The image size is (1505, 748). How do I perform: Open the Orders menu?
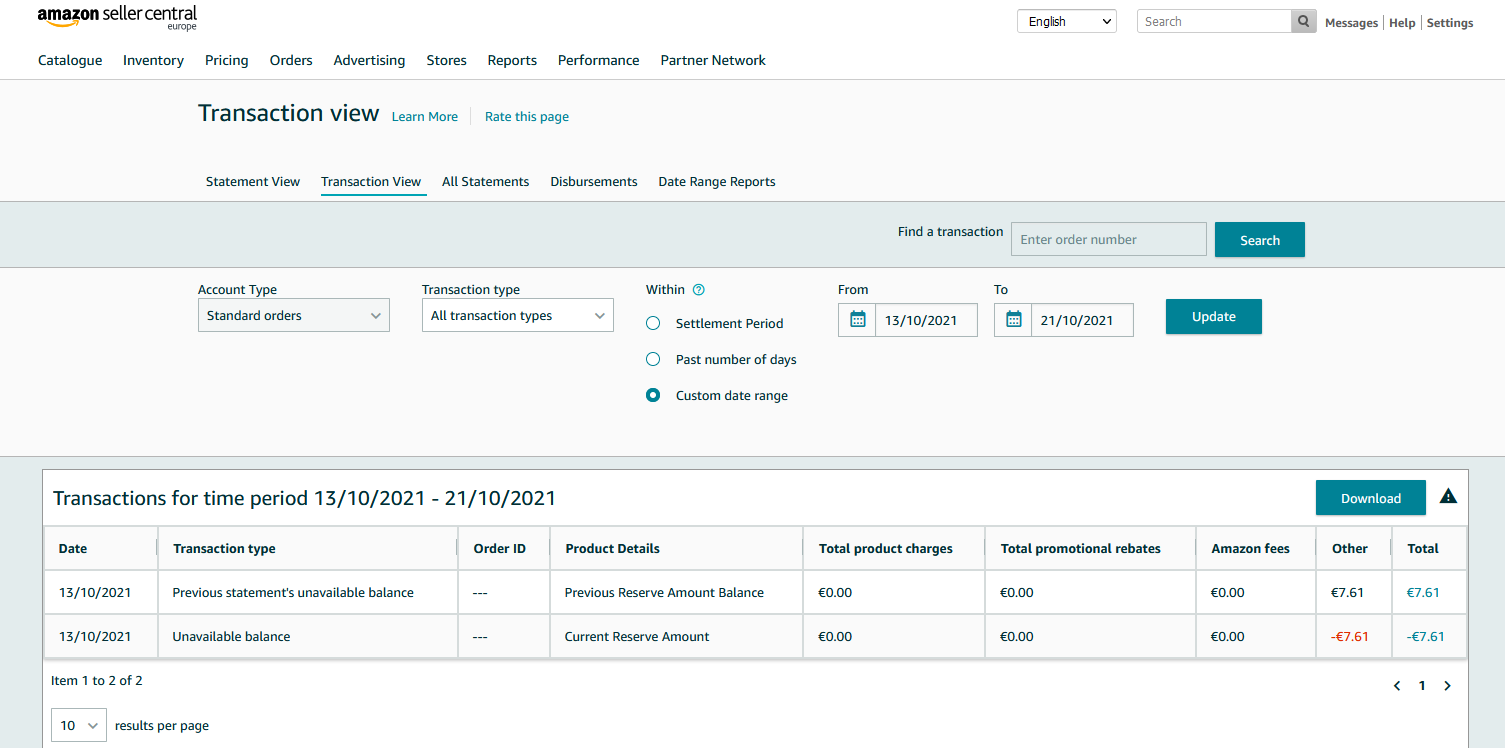pos(291,60)
